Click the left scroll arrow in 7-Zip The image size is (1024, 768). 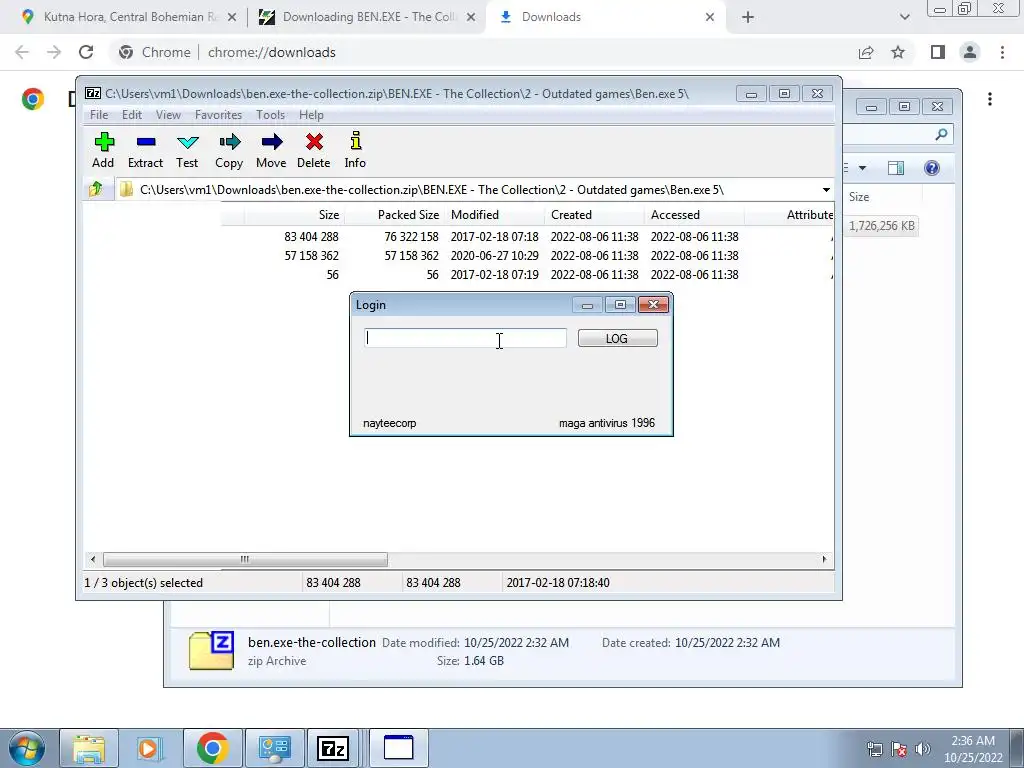click(93, 560)
